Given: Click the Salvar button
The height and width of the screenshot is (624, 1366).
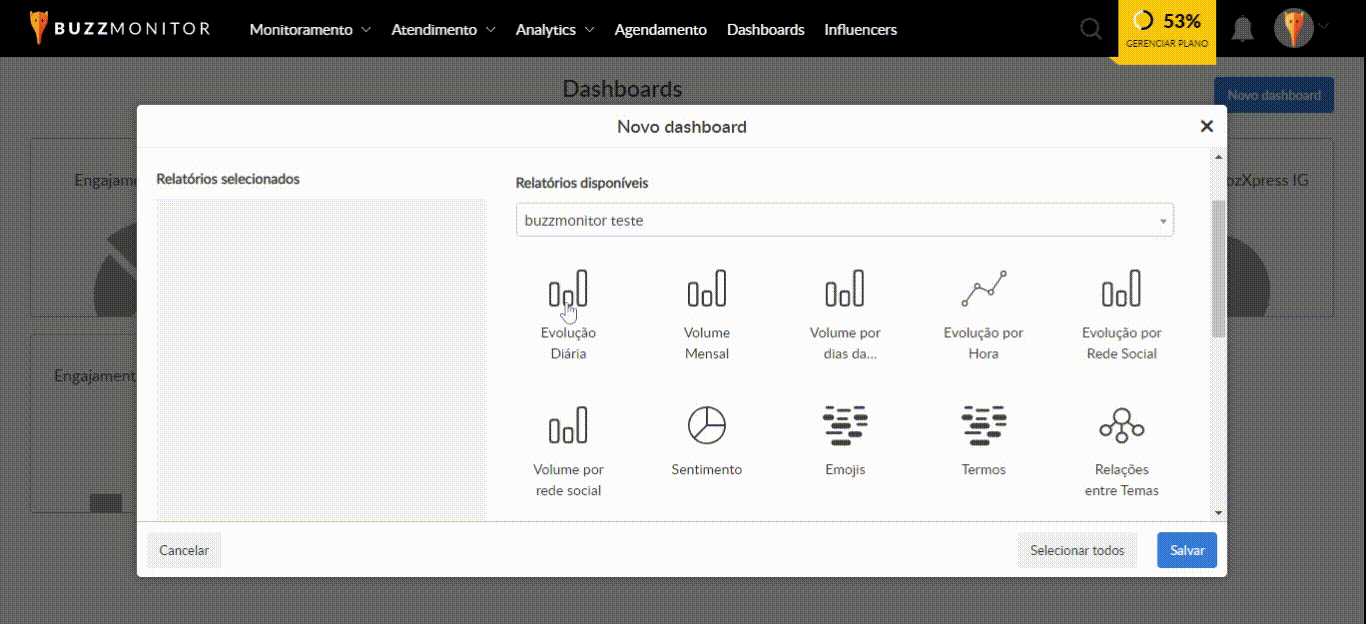Looking at the screenshot, I should [1186, 551].
